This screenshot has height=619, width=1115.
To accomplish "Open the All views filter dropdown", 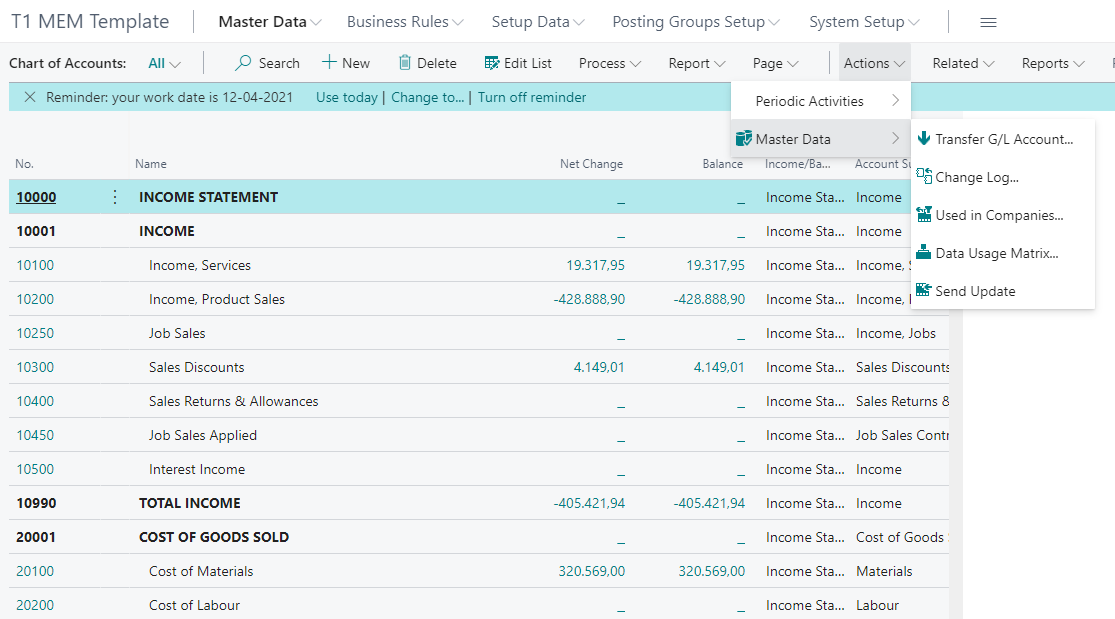I will click(164, 63).
